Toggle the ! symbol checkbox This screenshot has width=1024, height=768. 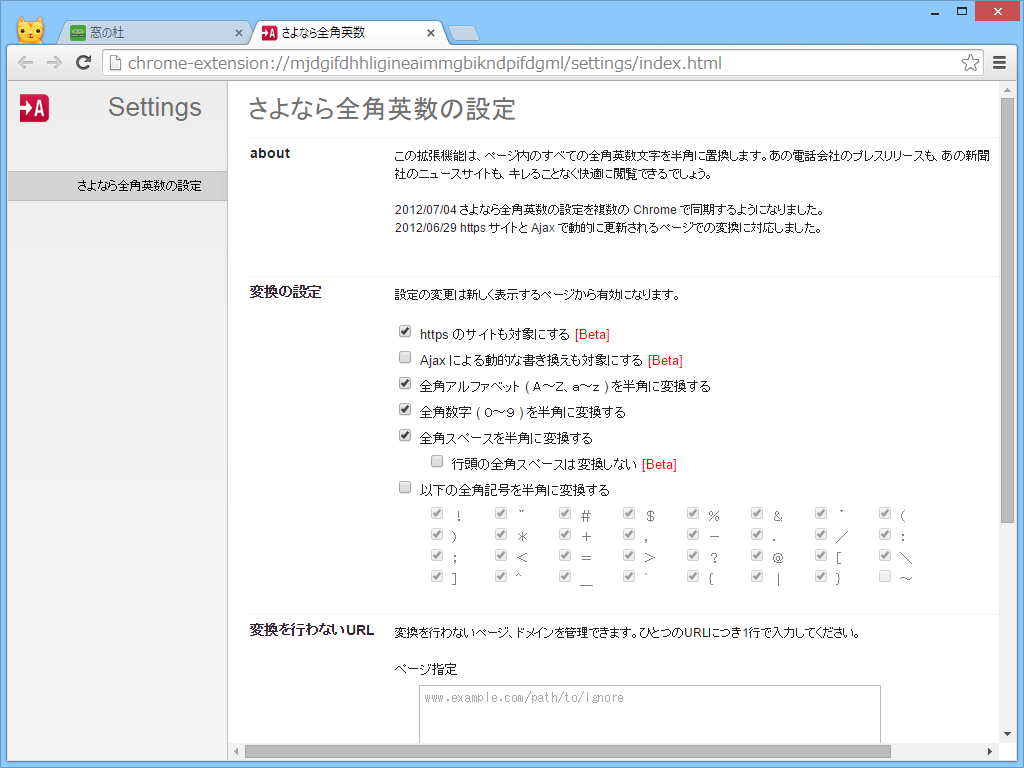pyautogui.click(x=437, y=513)
